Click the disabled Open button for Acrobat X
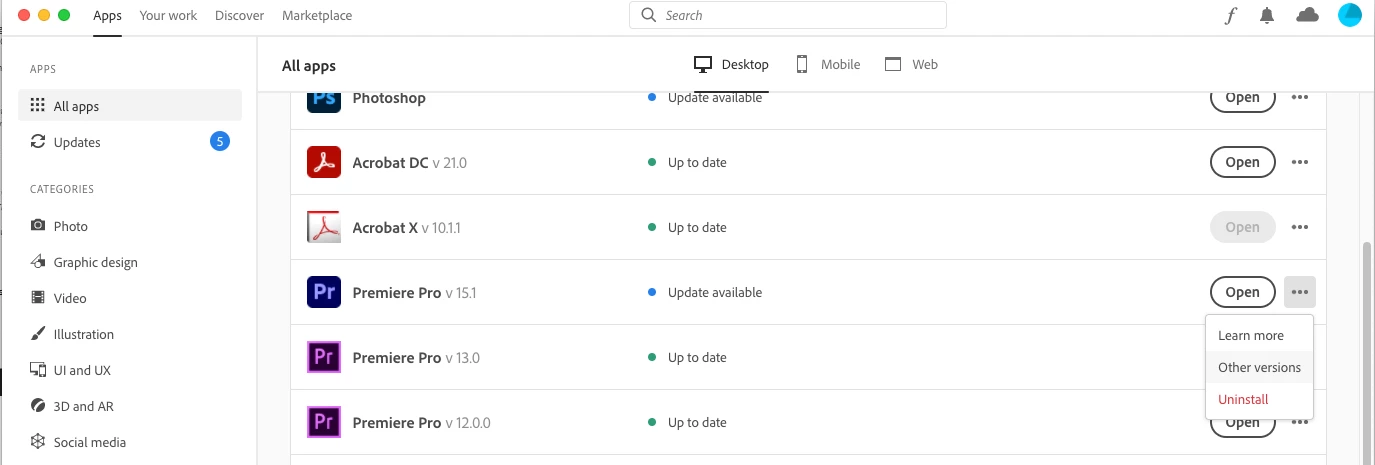1375x465 pixels. coord(1242,227)
